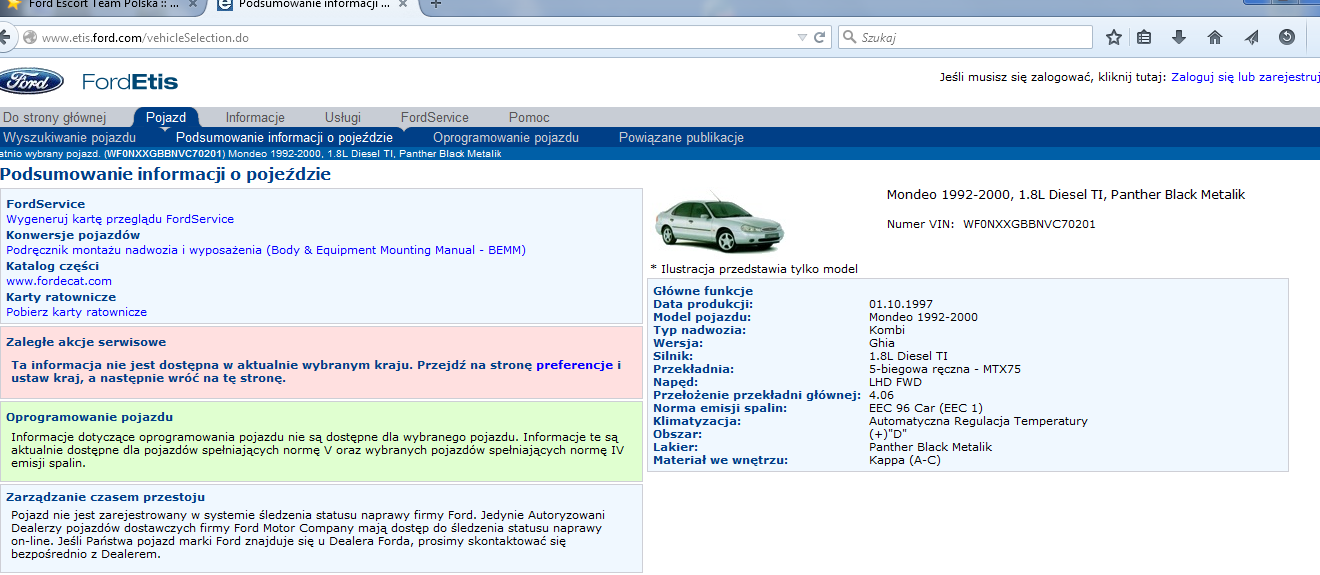Open Wygeneruj kartę przeglądu FordService link
Viewport: 1320px width, 575px height.
(120, 219)
